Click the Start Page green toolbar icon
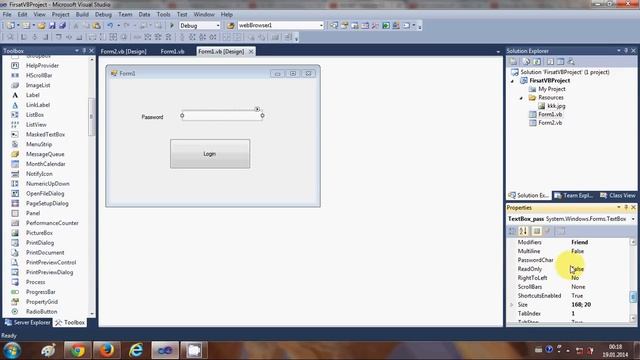 coord(386,25)
